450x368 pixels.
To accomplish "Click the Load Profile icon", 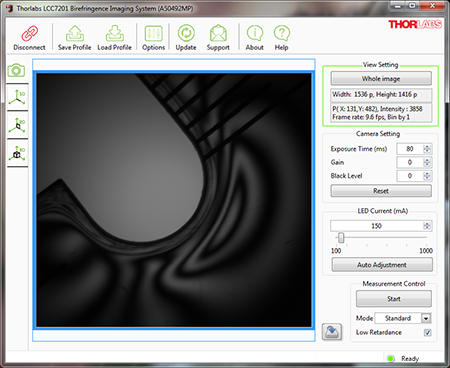I will (115, 33).
